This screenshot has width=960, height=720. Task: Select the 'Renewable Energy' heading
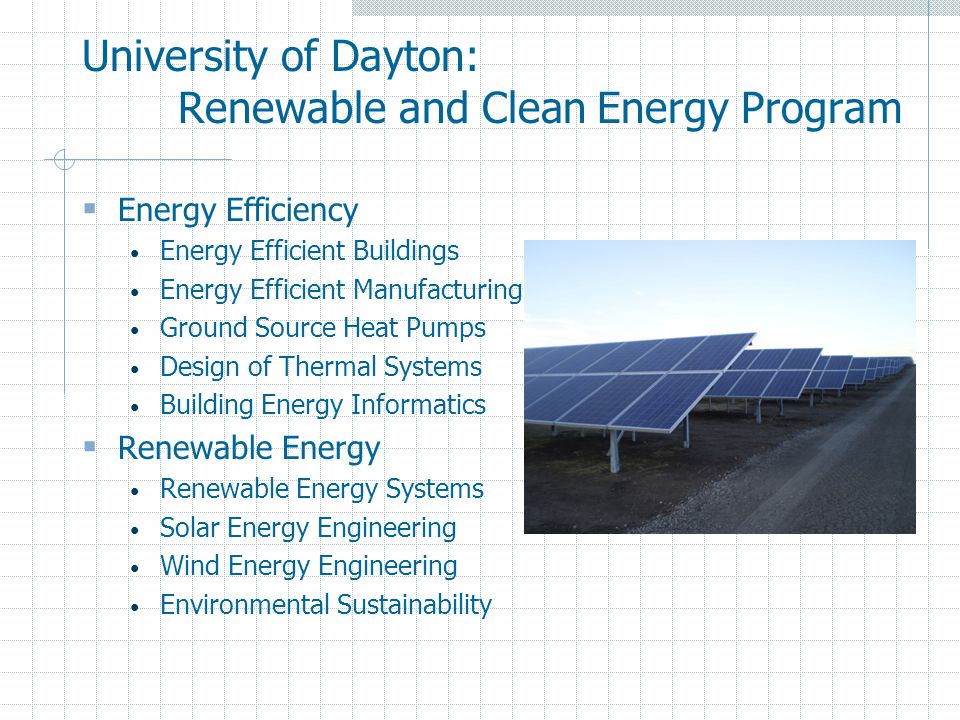click(249, 448)
